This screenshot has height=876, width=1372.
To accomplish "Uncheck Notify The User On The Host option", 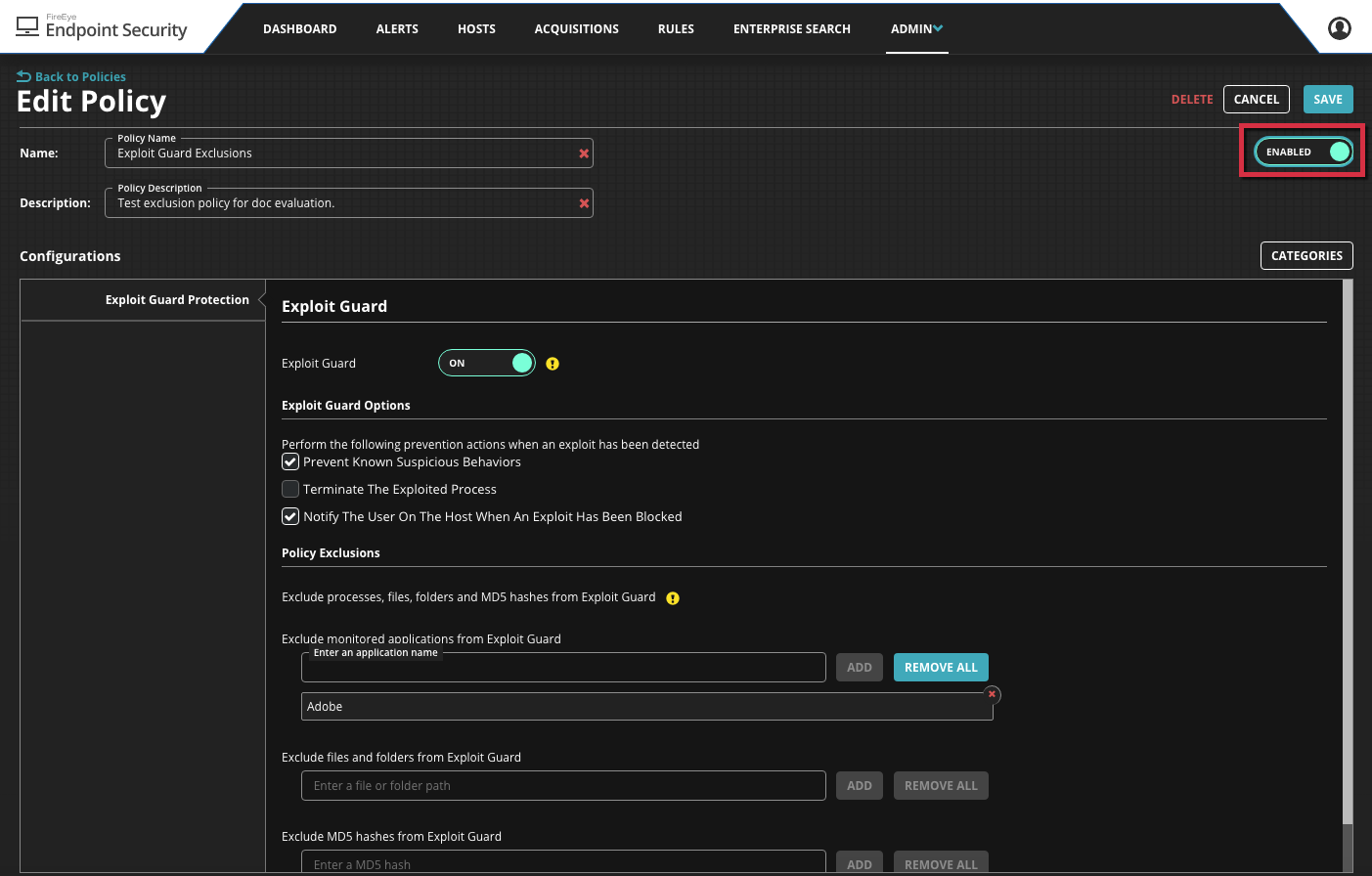I will (x=290, y=516).
